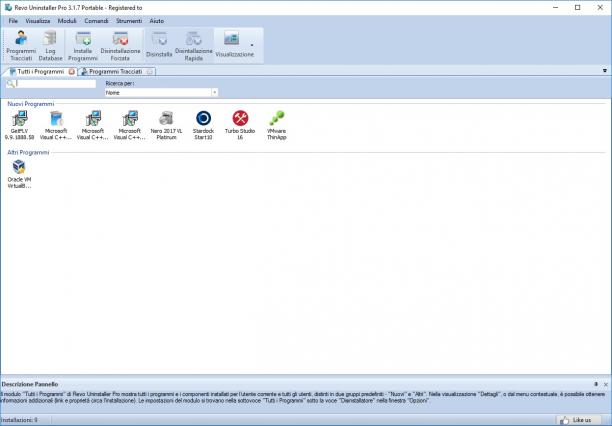Open the tab list arrow at far right

[605, 71]
